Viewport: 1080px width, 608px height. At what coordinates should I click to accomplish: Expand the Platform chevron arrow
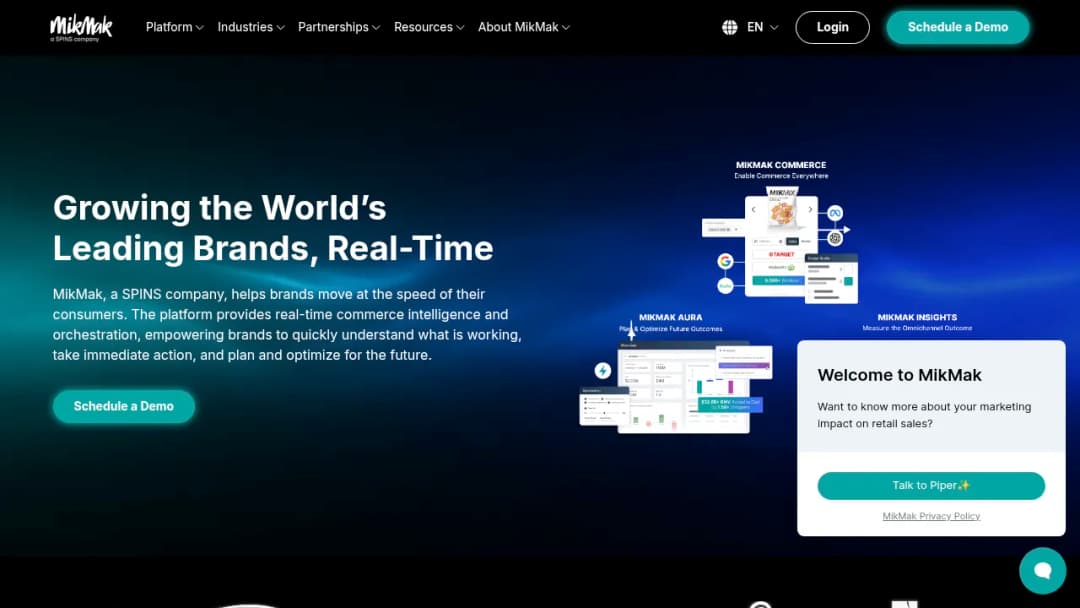(x=200, y=28)
